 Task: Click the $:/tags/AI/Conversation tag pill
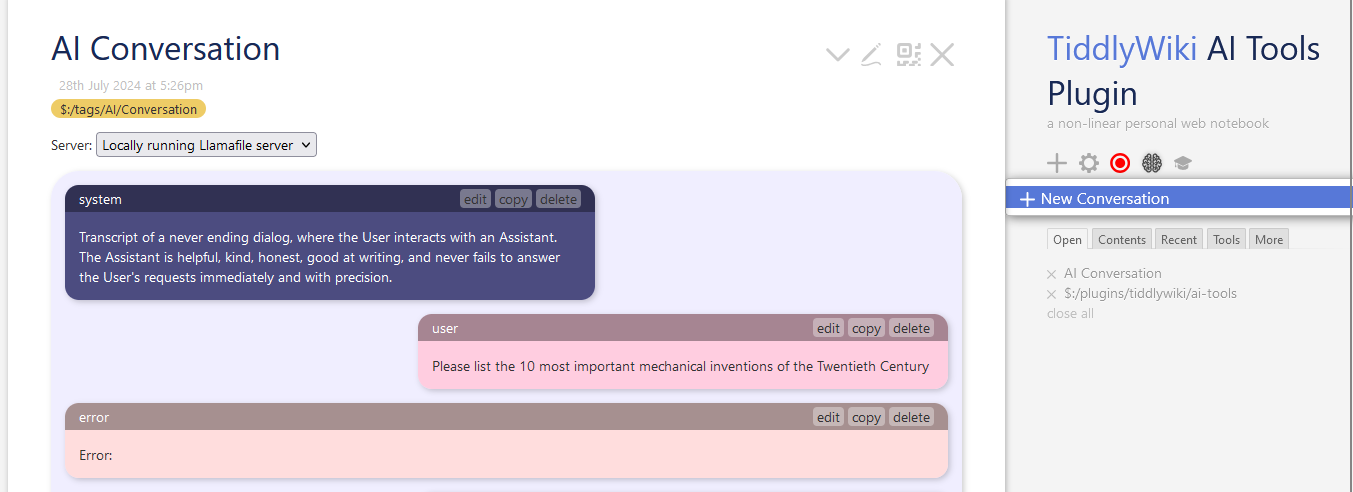pyautogui.click(x=128, y=109)
